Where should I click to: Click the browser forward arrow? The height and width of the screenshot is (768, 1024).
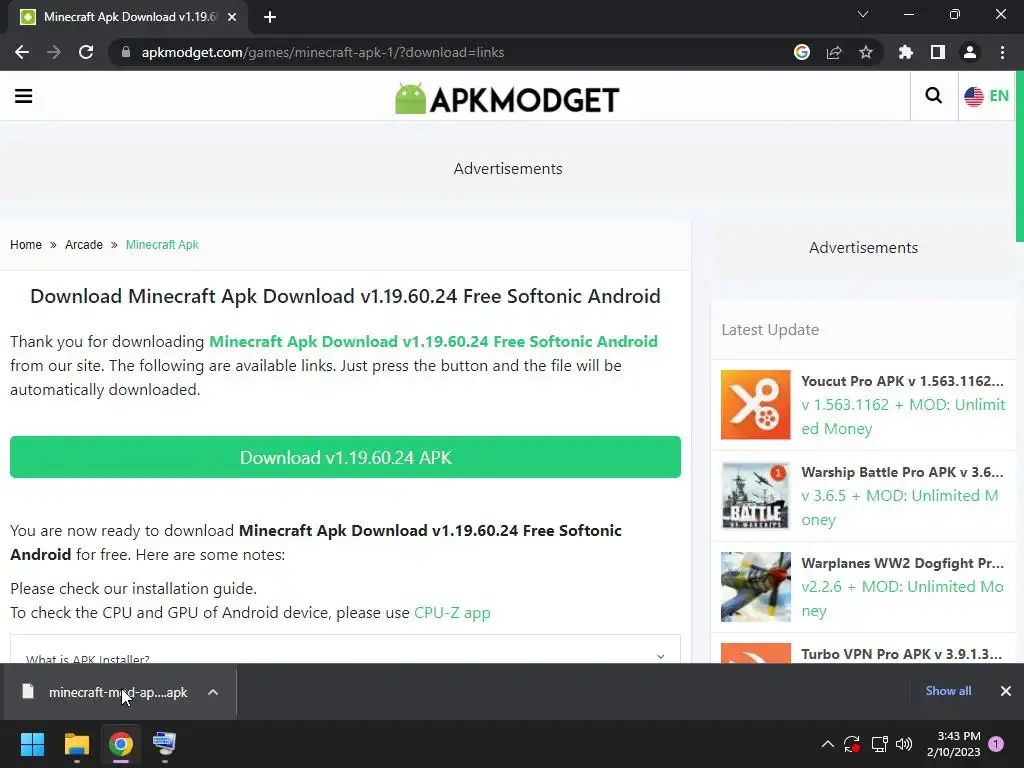click(54, 52)
